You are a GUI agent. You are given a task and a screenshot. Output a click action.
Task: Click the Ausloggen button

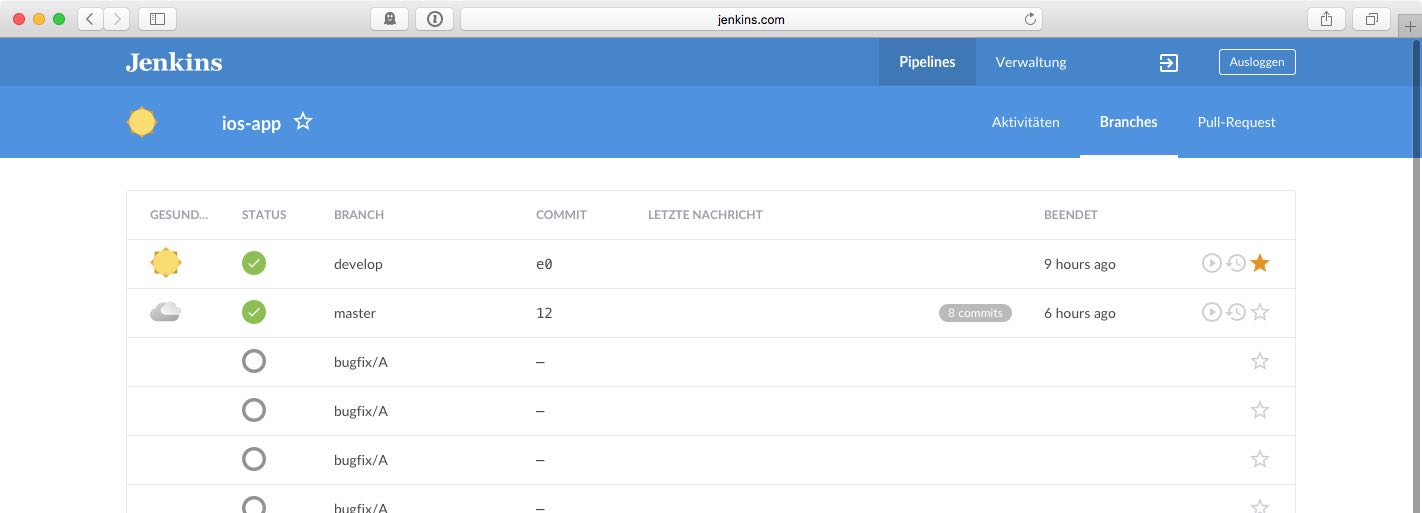(x=1257, y=62)
